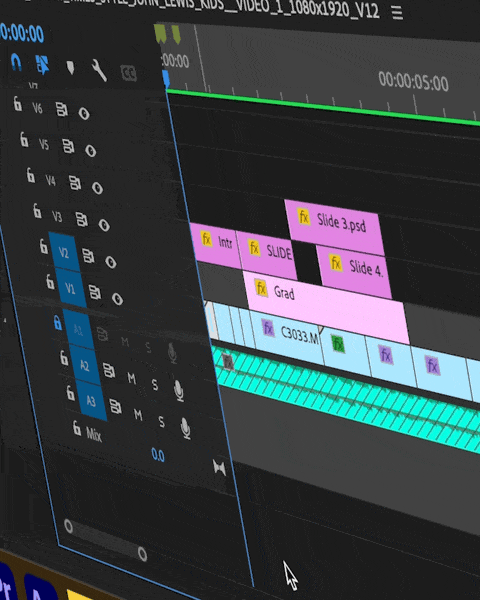Toggle the lock on track V3
Viewport: 480px width, 600px height.
click(x=37, y=210)
